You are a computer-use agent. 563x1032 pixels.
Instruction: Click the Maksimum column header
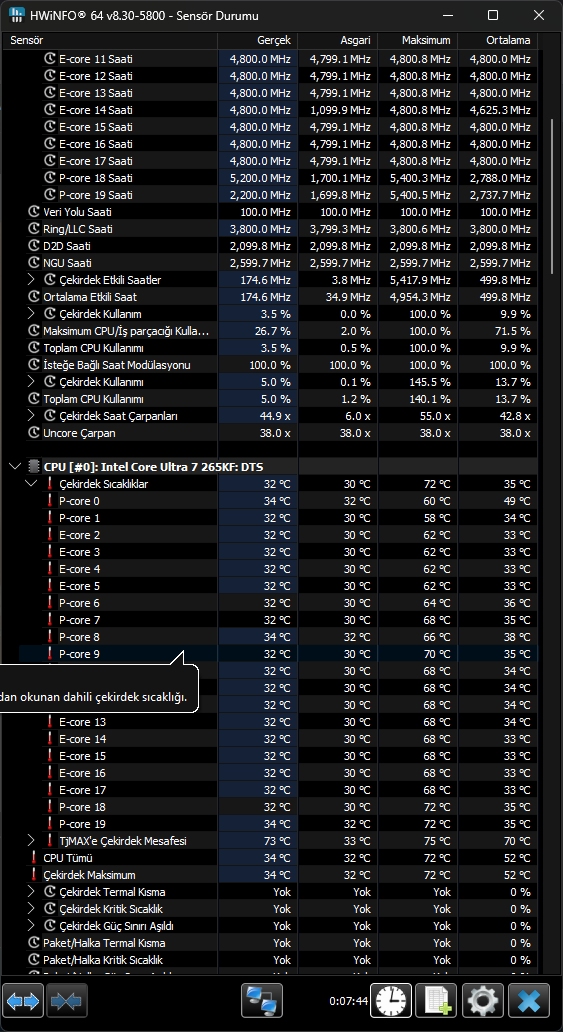tap(417, 40)
